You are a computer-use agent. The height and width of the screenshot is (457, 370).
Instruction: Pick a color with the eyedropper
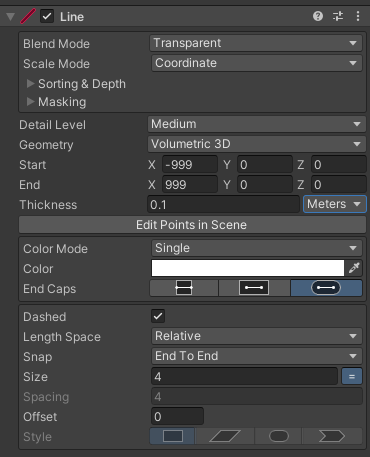tap(354, 268)
